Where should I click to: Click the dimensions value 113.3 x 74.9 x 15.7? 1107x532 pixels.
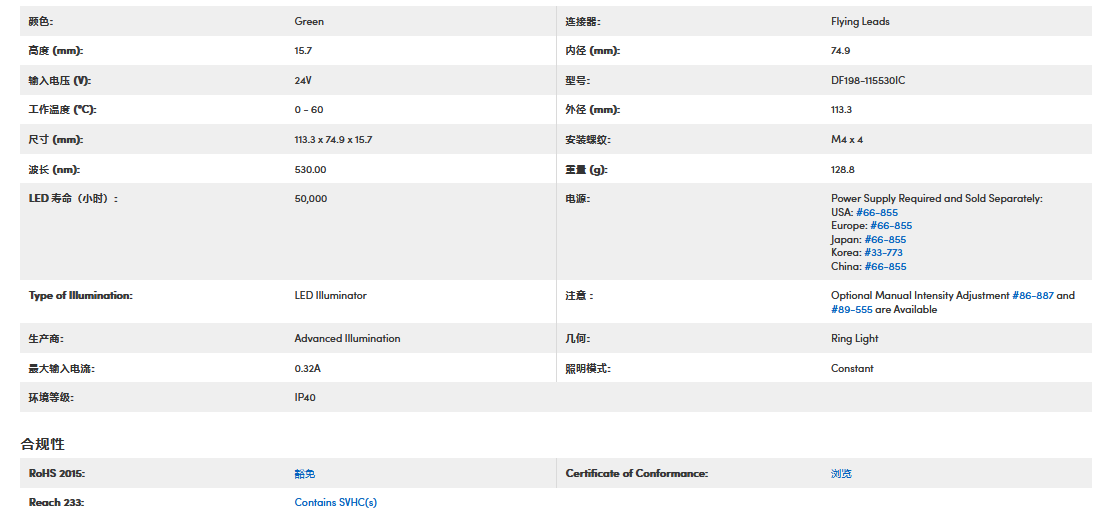click(x=340, y=140)
